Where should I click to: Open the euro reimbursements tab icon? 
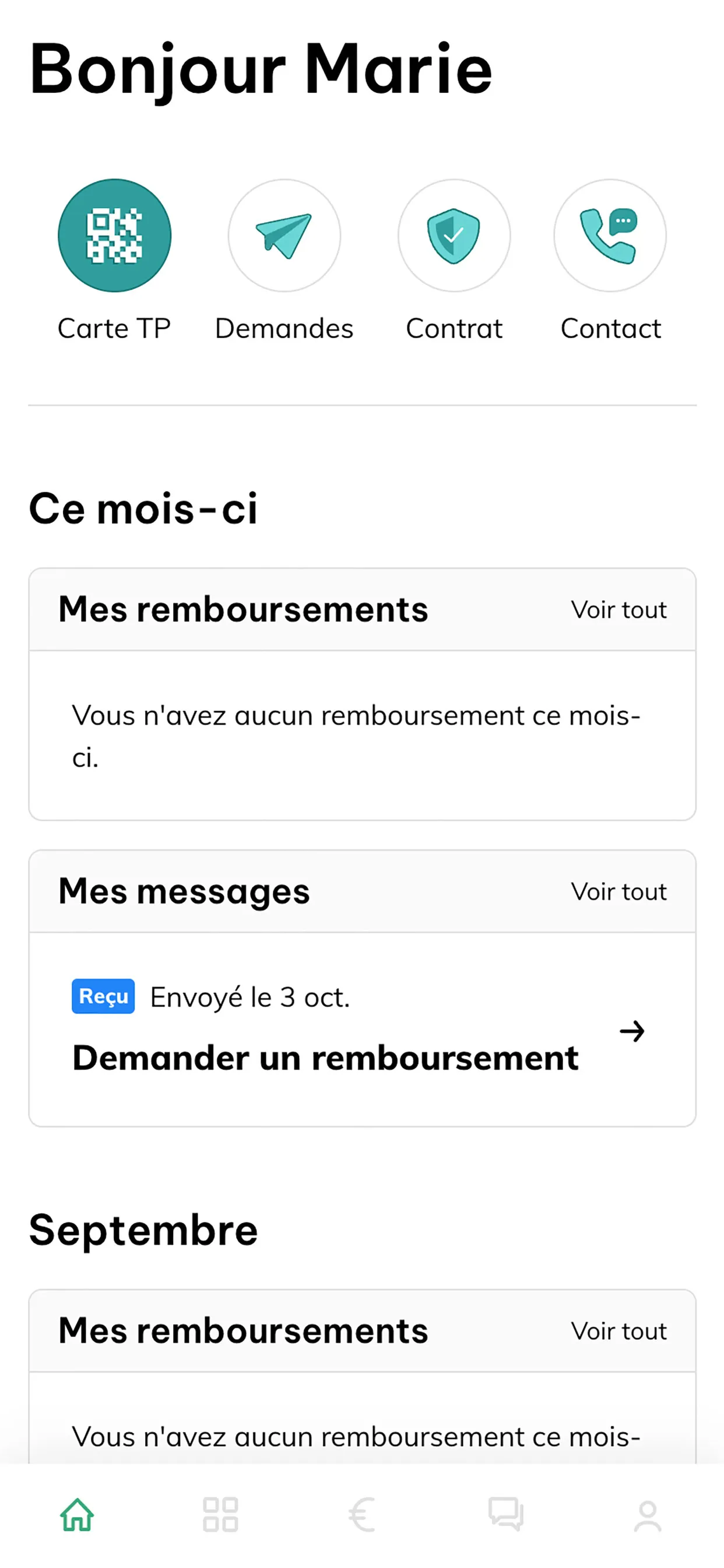point(362,1514)
